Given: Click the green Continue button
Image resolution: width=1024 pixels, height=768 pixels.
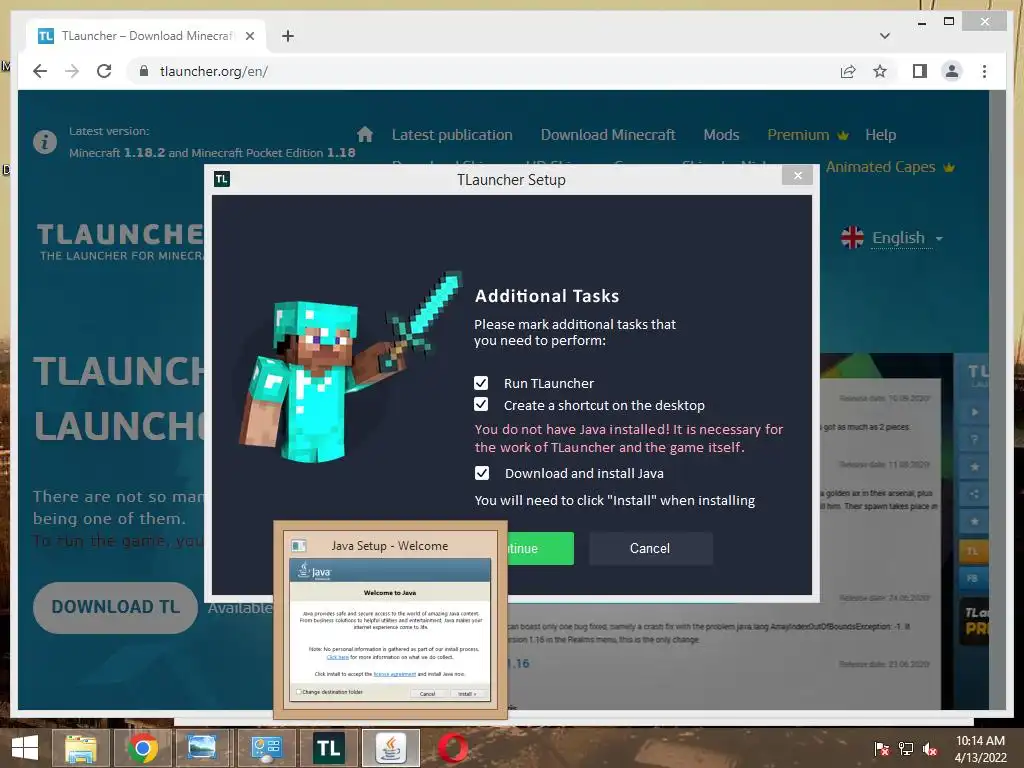Looking at the screenshot, I should (541, 548).
